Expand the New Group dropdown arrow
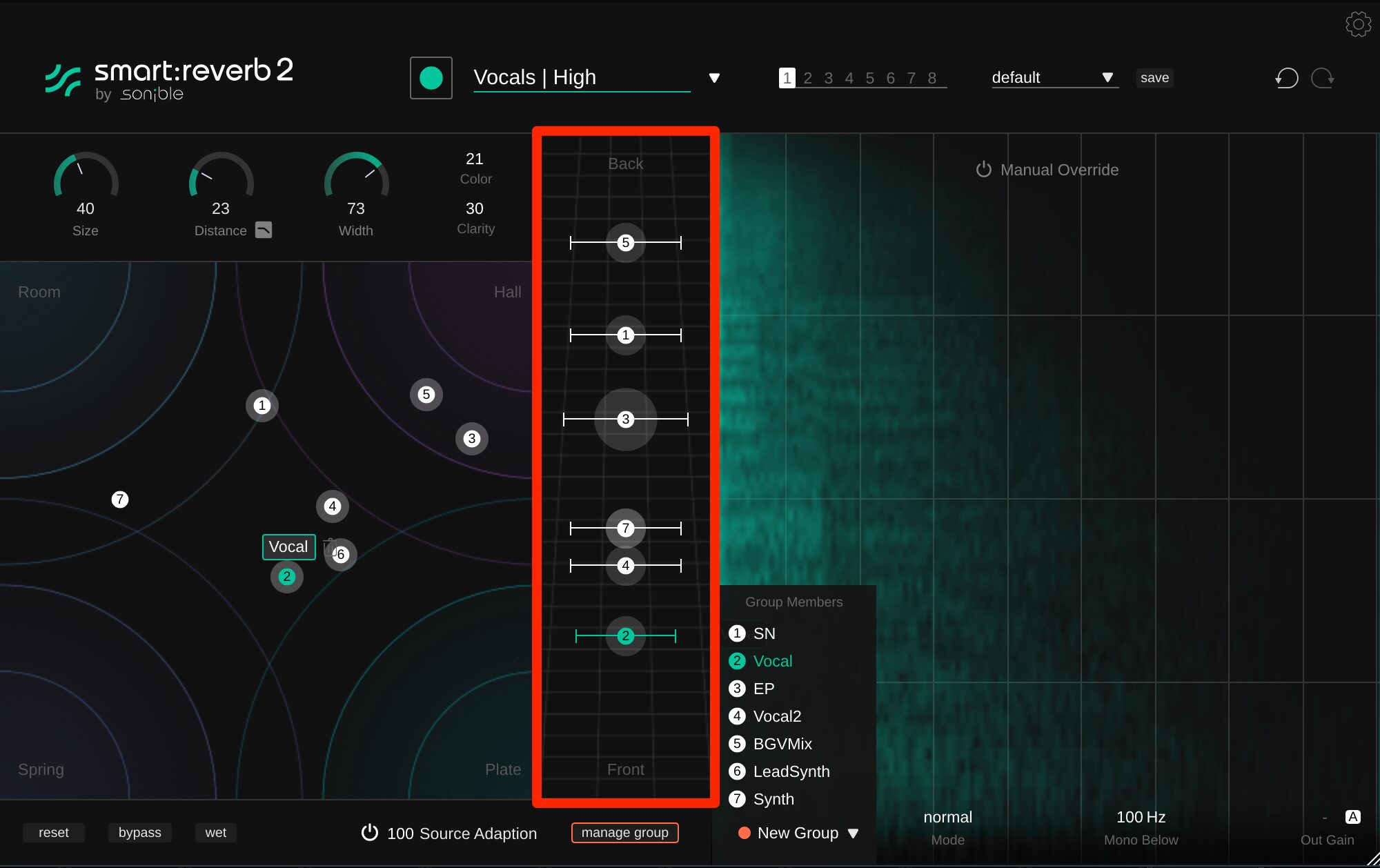Screen dimensions: 1380x868 coord(853,834)
